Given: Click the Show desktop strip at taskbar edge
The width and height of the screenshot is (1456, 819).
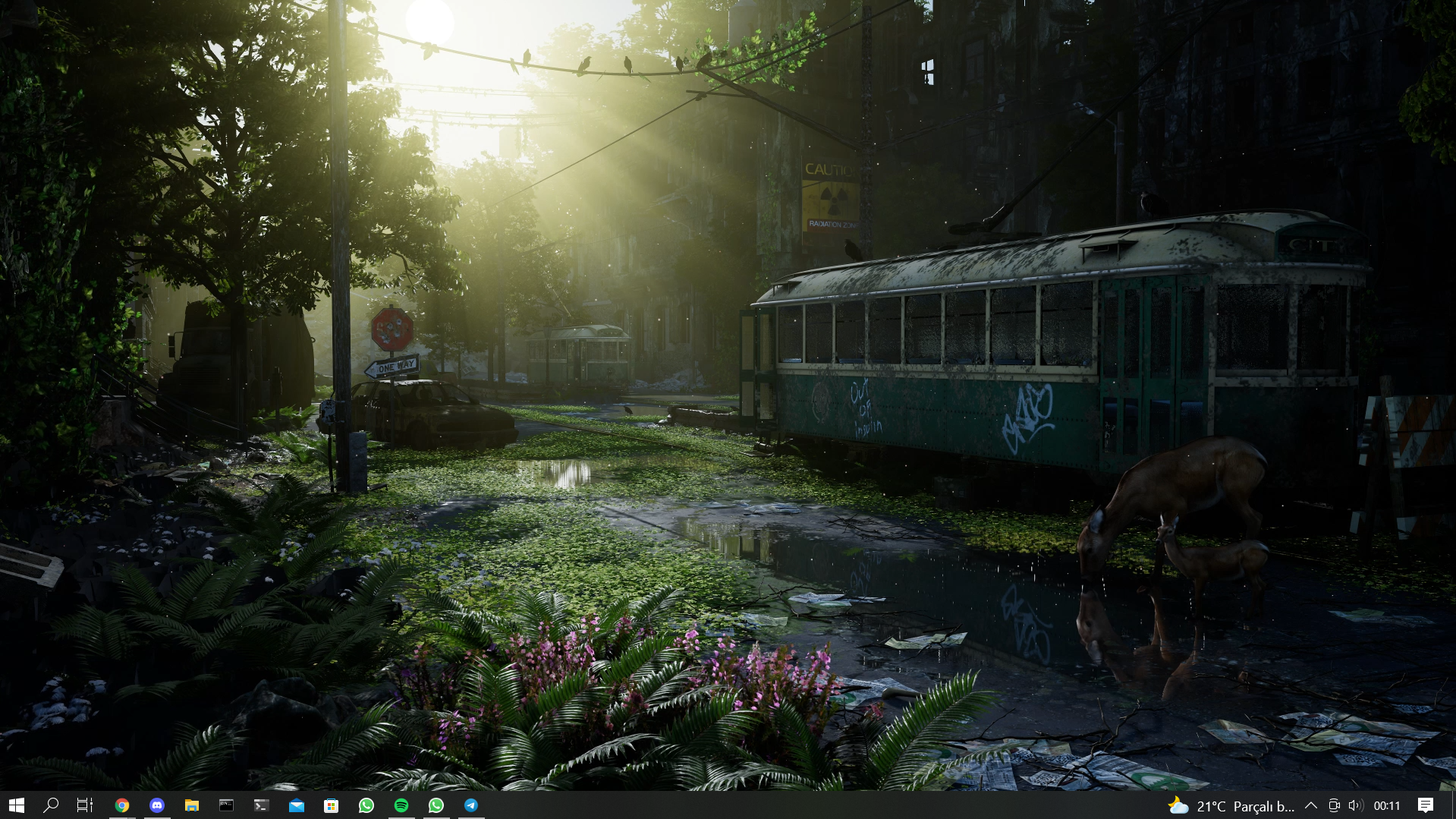Looking at the screenshot, I should coord(1453,806).
